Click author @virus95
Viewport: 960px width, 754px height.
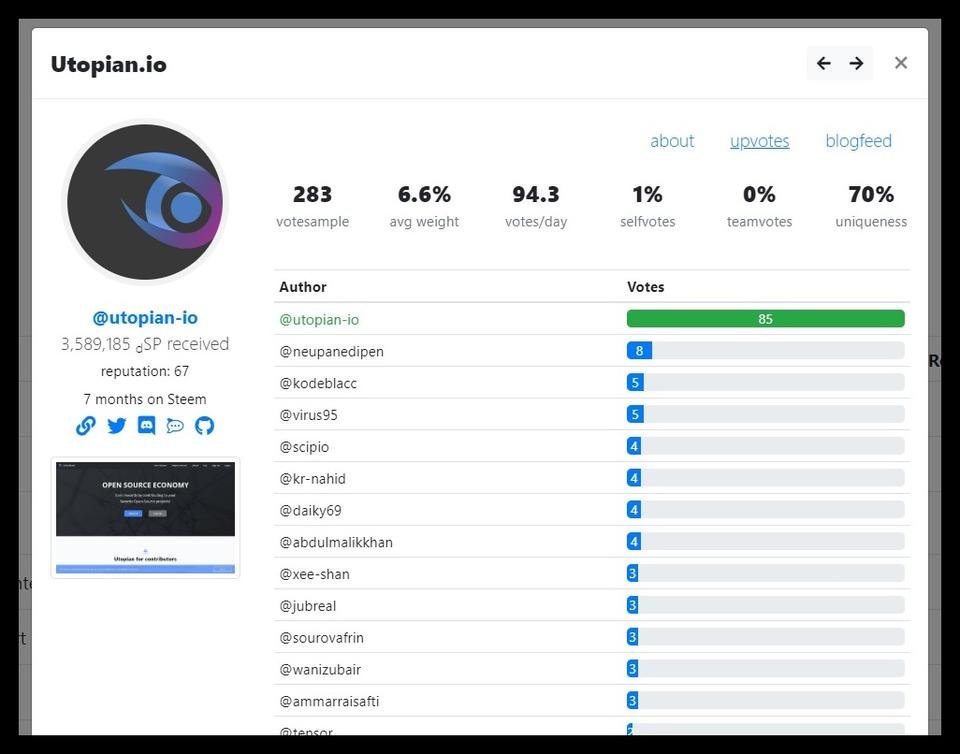(x=308, y=415)
